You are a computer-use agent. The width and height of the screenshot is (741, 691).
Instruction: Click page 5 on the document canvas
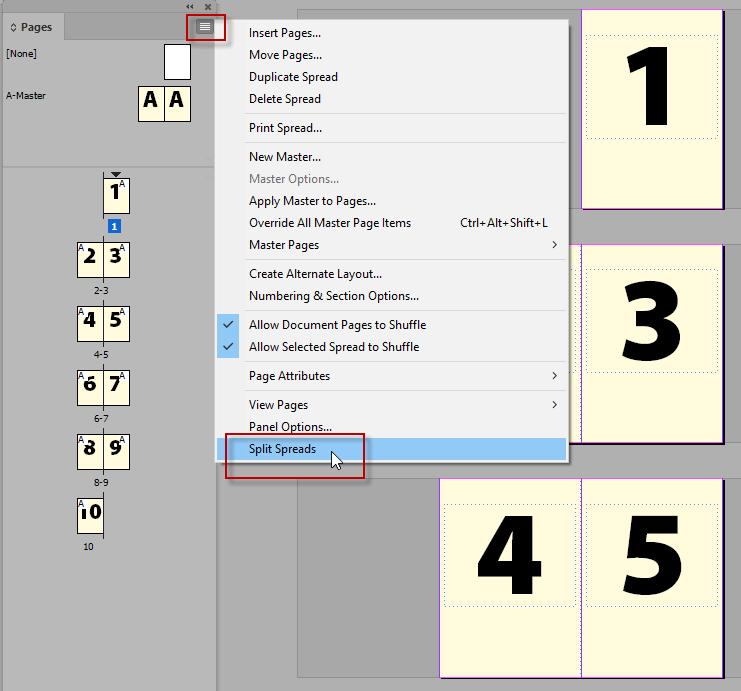pos(652,578)
